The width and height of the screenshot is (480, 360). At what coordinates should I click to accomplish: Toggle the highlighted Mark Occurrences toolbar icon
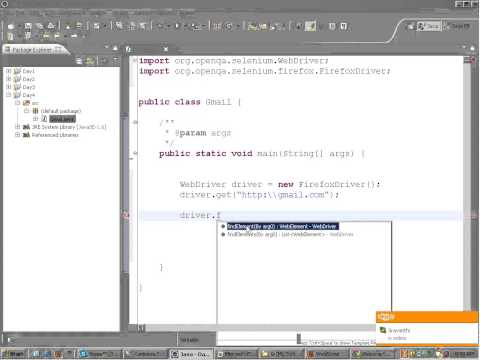(x=310, y=26)
